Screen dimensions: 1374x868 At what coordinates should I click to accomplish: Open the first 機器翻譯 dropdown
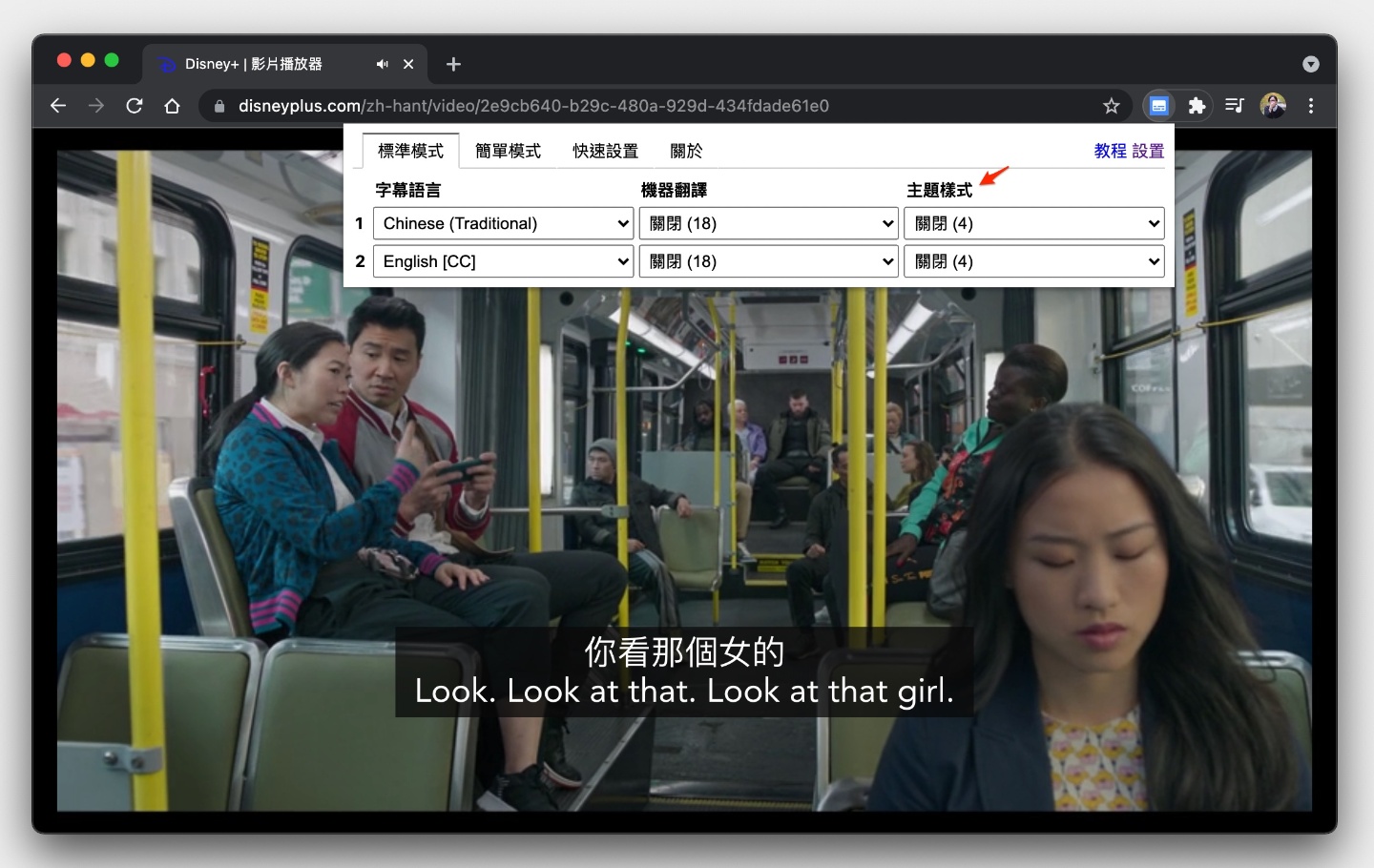coord(768,223)
